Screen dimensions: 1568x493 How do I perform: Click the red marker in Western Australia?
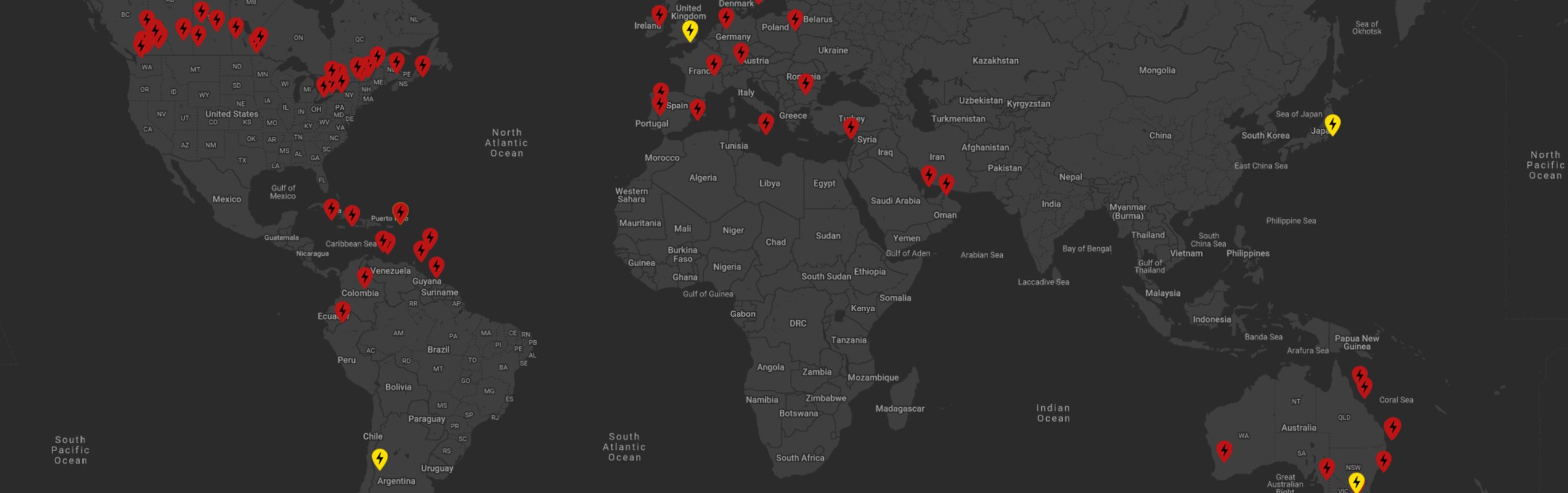1224,450
